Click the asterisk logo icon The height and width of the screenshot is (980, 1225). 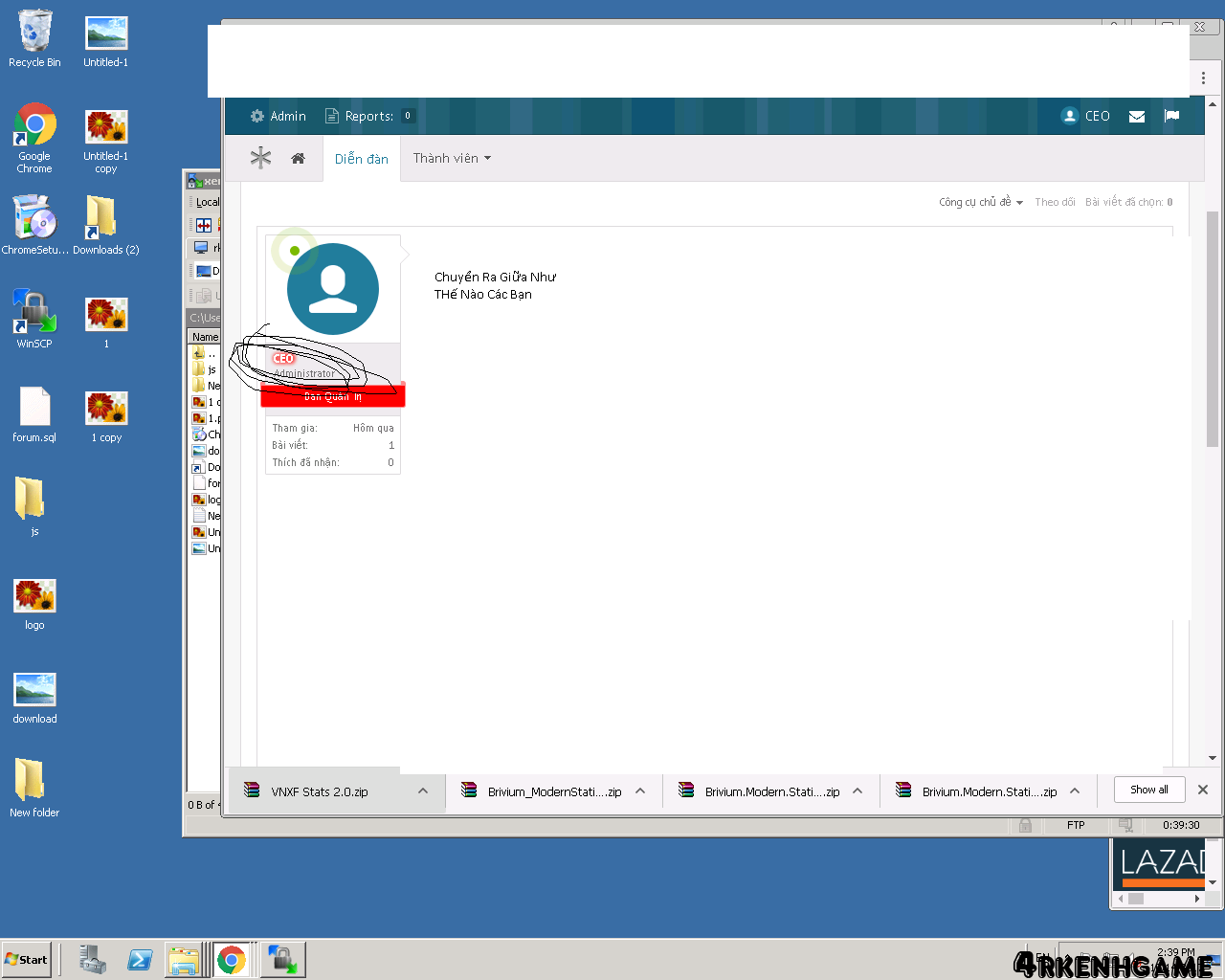click(x=260, y=158)
